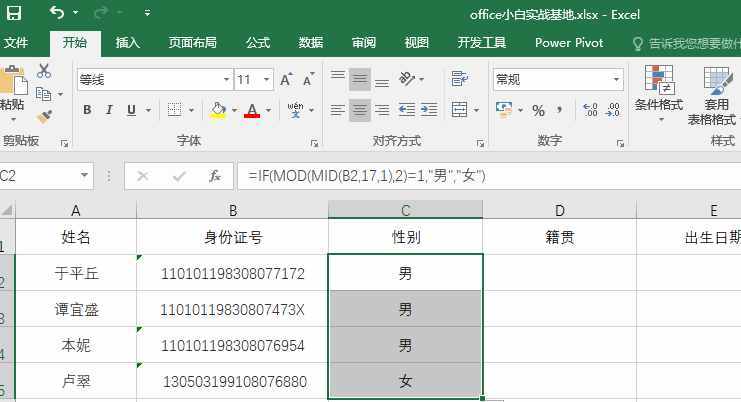Image resolution: width=741 pixels, height=402 pixels.
Task: Open the 文件 menu
Action: (x=16, y=43)
